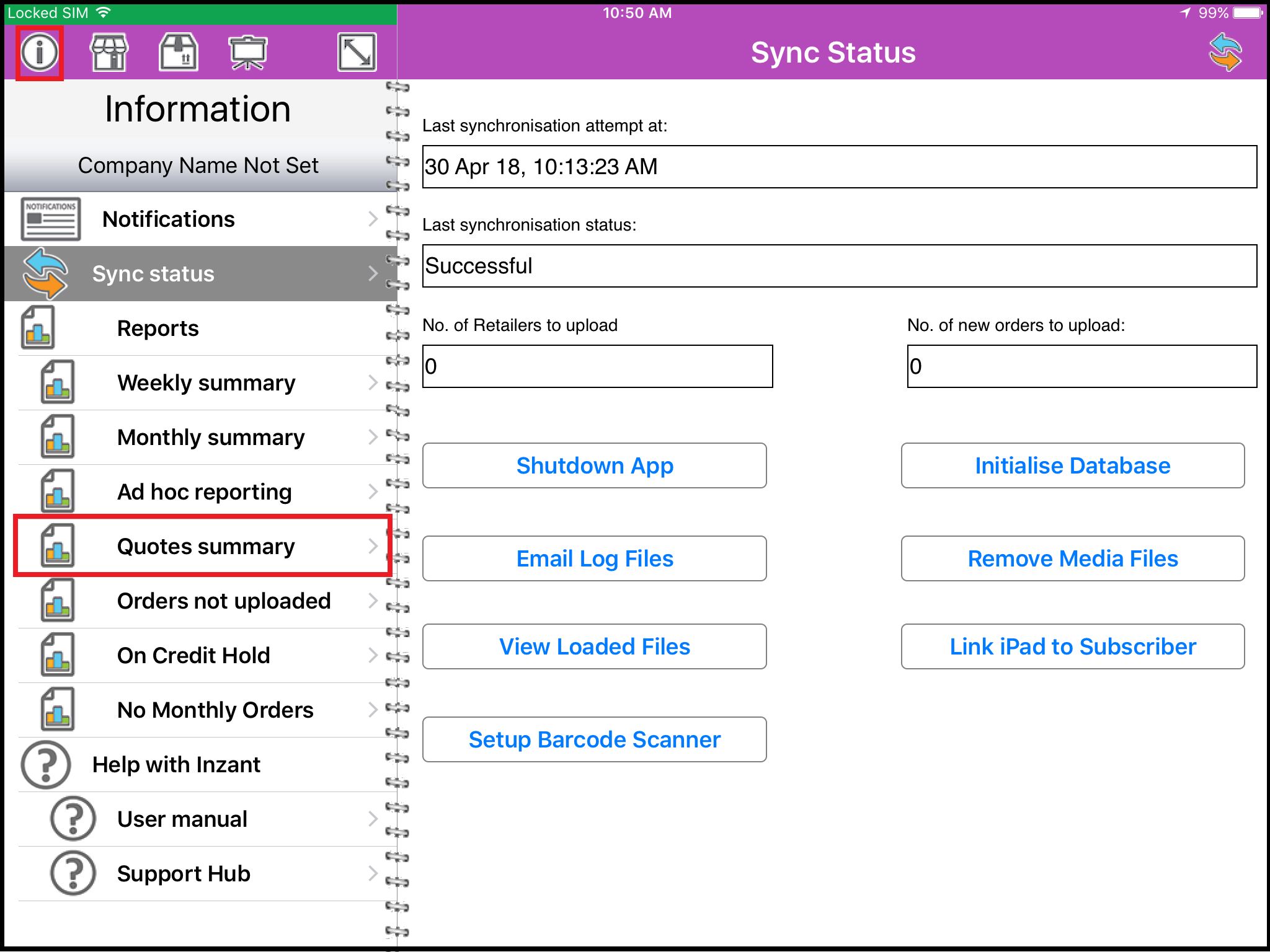Click the Reports chart document icon
1270x952 pixels.
[38, 328]
